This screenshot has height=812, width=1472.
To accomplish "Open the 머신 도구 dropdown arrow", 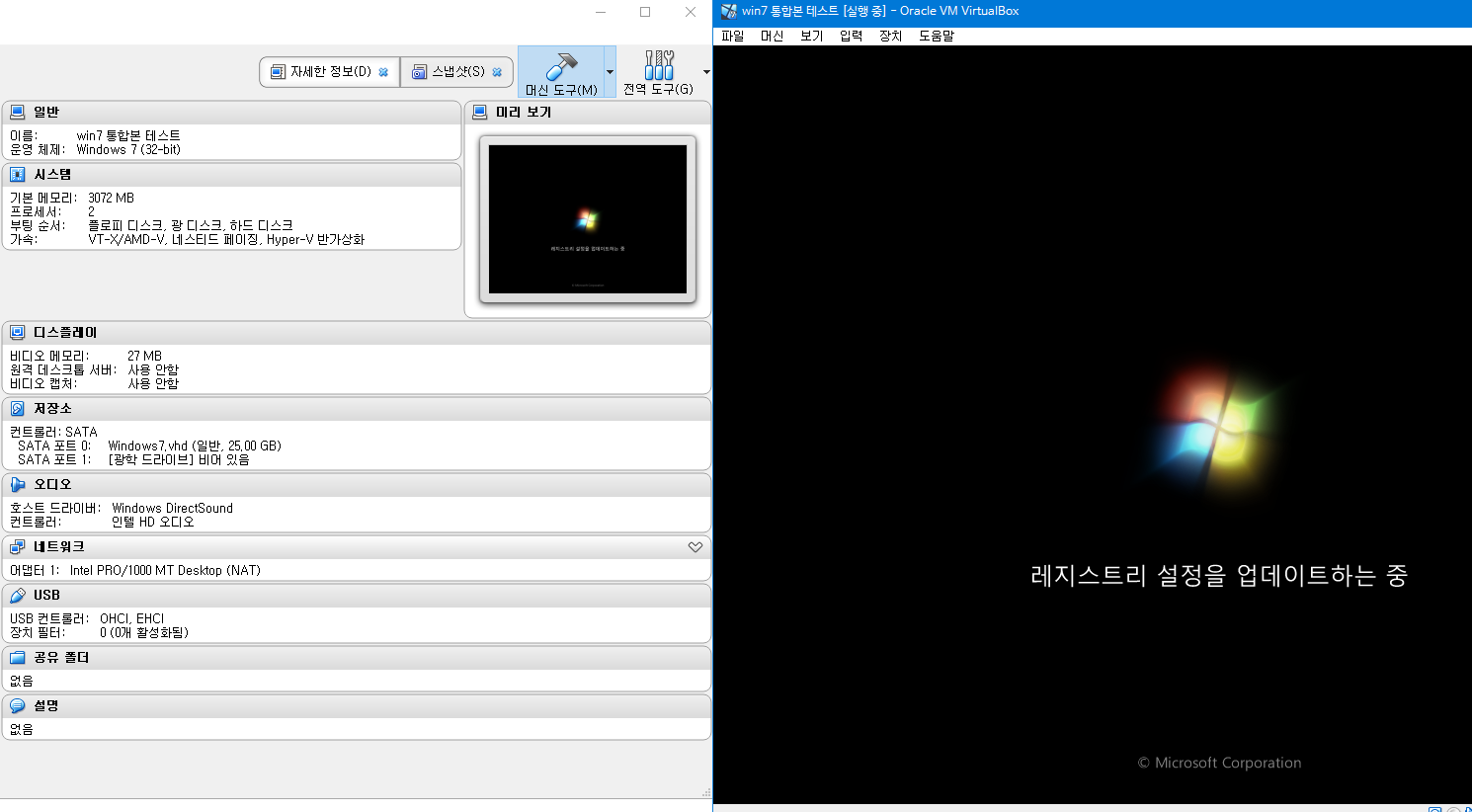I will click(x=610, y=72).
